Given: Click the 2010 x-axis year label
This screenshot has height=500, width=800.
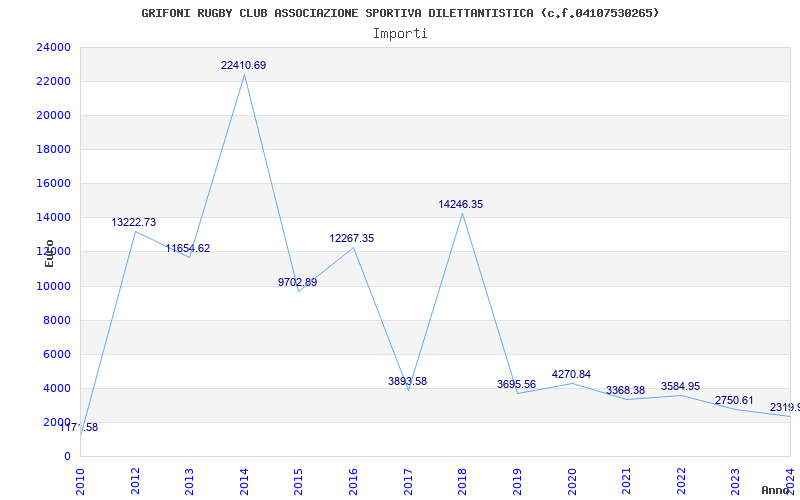Looking at the screenshot, I should pyautogui.click(x=80, y=481).
